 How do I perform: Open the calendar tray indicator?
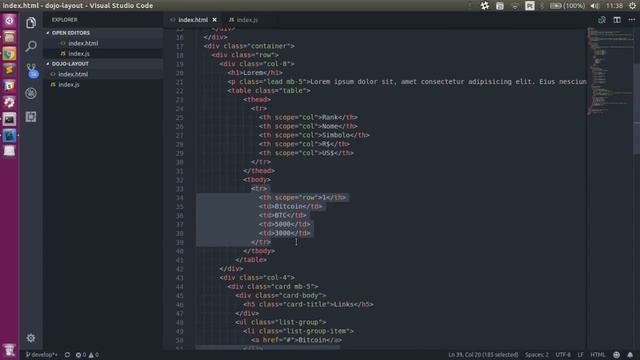tap(500, 6)
